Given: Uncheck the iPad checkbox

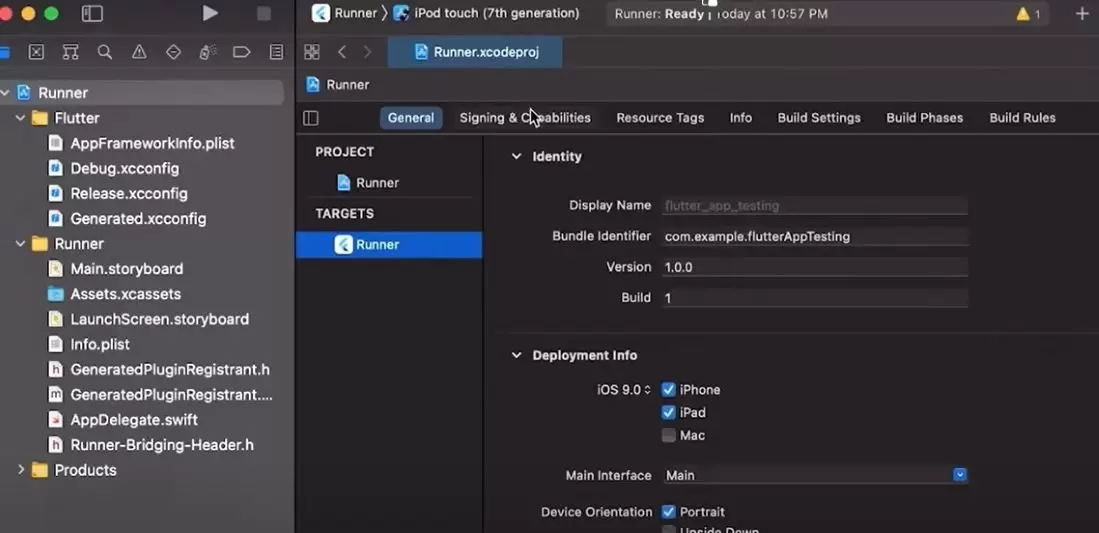Looking at the screenshot, I should tap(669, 412).
